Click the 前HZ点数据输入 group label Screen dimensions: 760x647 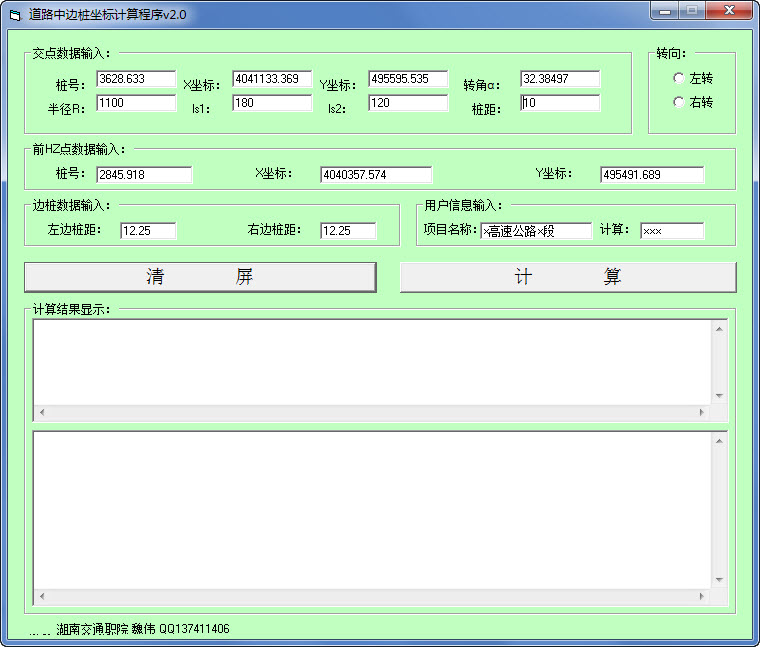click(x=79, y=149)
